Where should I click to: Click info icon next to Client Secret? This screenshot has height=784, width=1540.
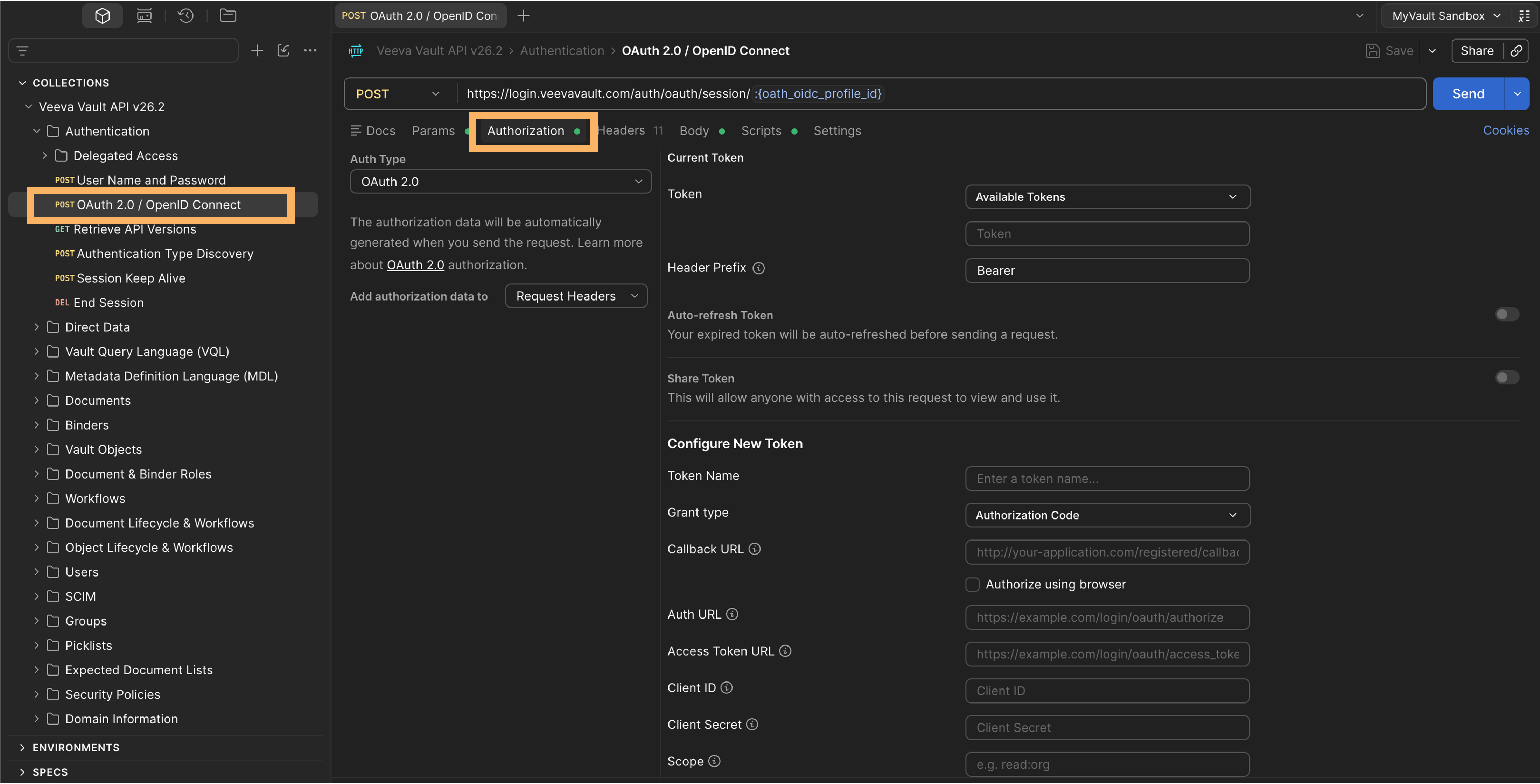752,725
